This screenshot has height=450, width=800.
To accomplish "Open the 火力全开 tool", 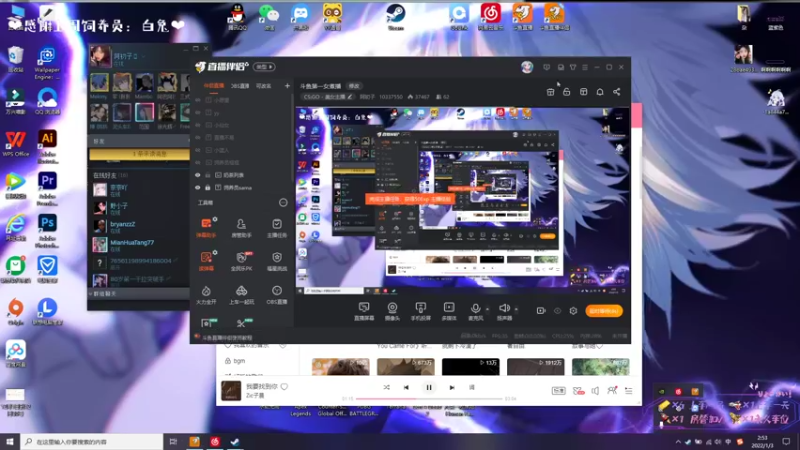I will click(x=206, y=294).
